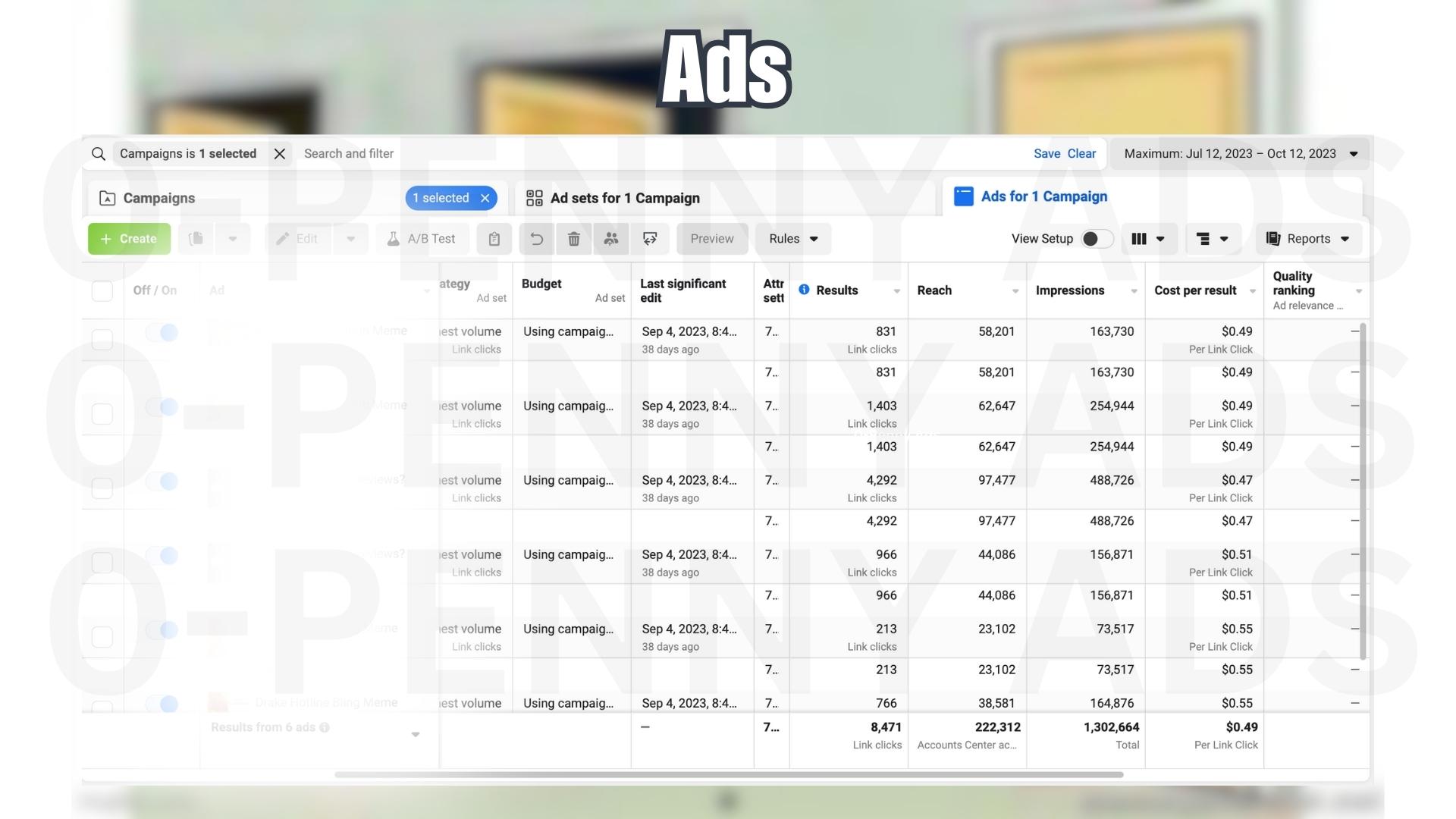The image size is (1456, 819).
Task: Turn off the ad with 213 results
Action: (x=162, y=629)
